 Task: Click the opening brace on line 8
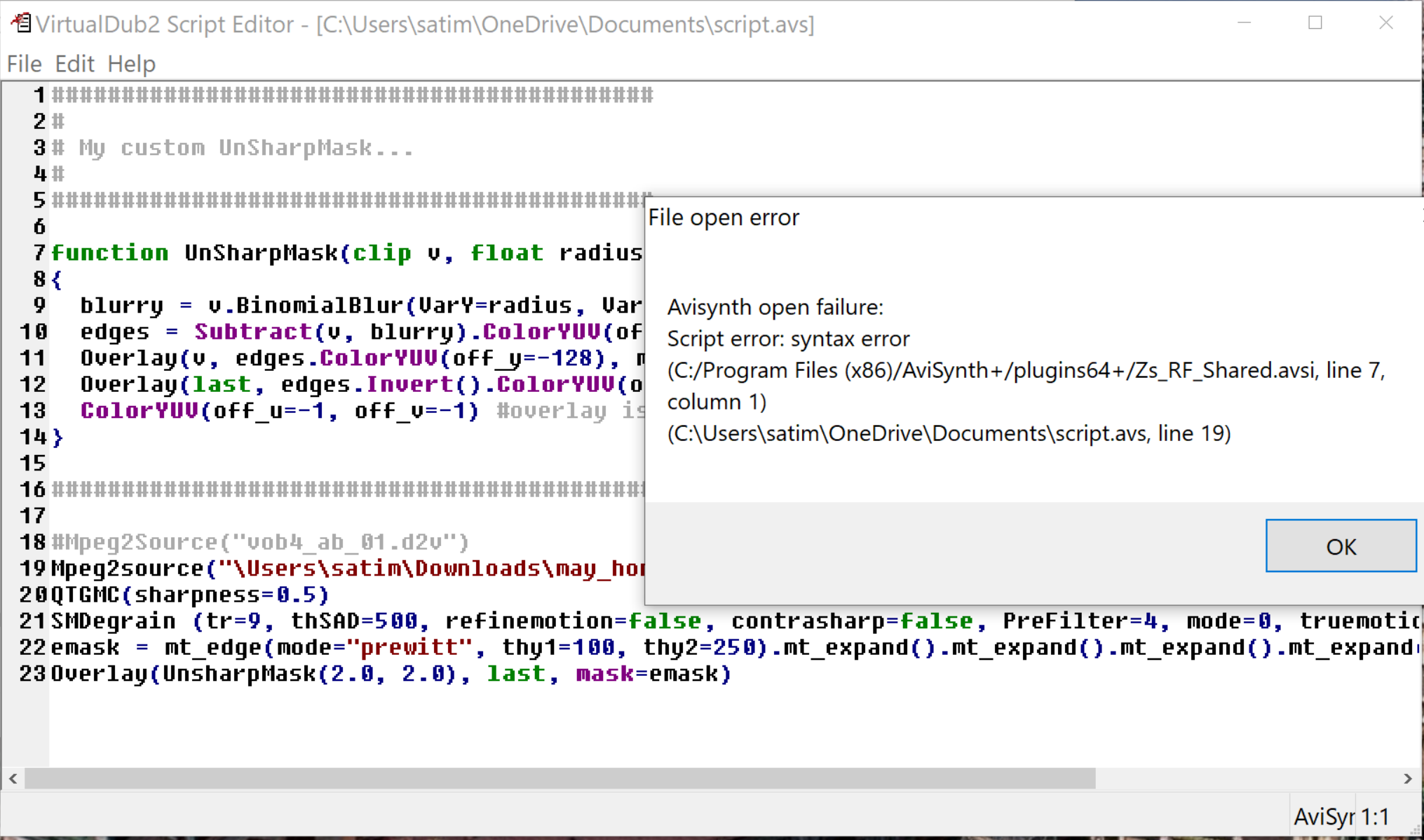57,279
